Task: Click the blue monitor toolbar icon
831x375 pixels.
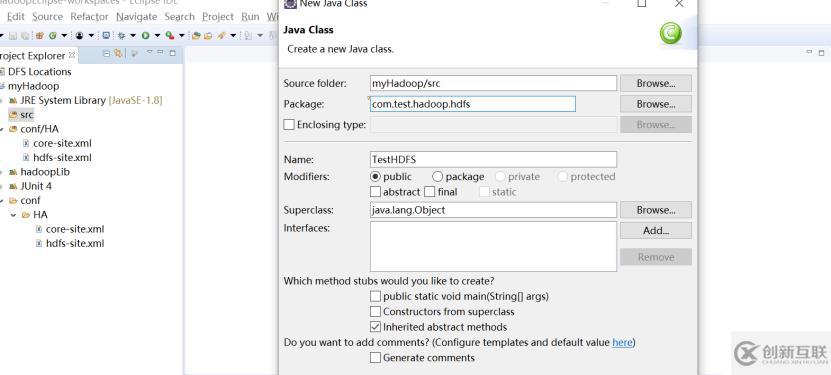Action: (x=107, y=35)
